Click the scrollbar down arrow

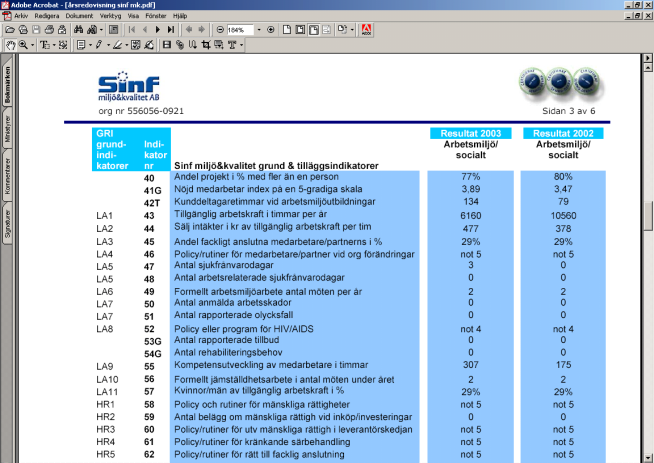(x=647, y=457)
